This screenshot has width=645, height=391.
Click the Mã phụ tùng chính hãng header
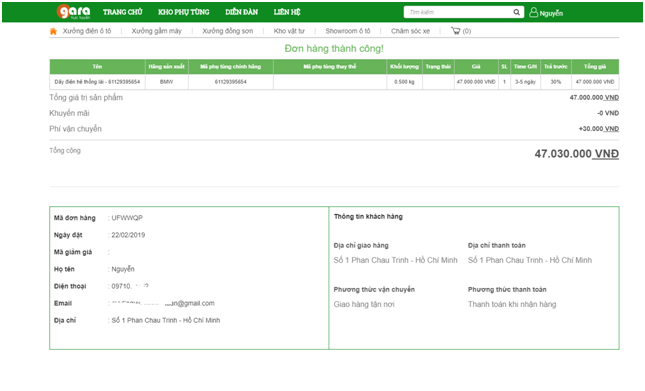click(x=230, y=67)
